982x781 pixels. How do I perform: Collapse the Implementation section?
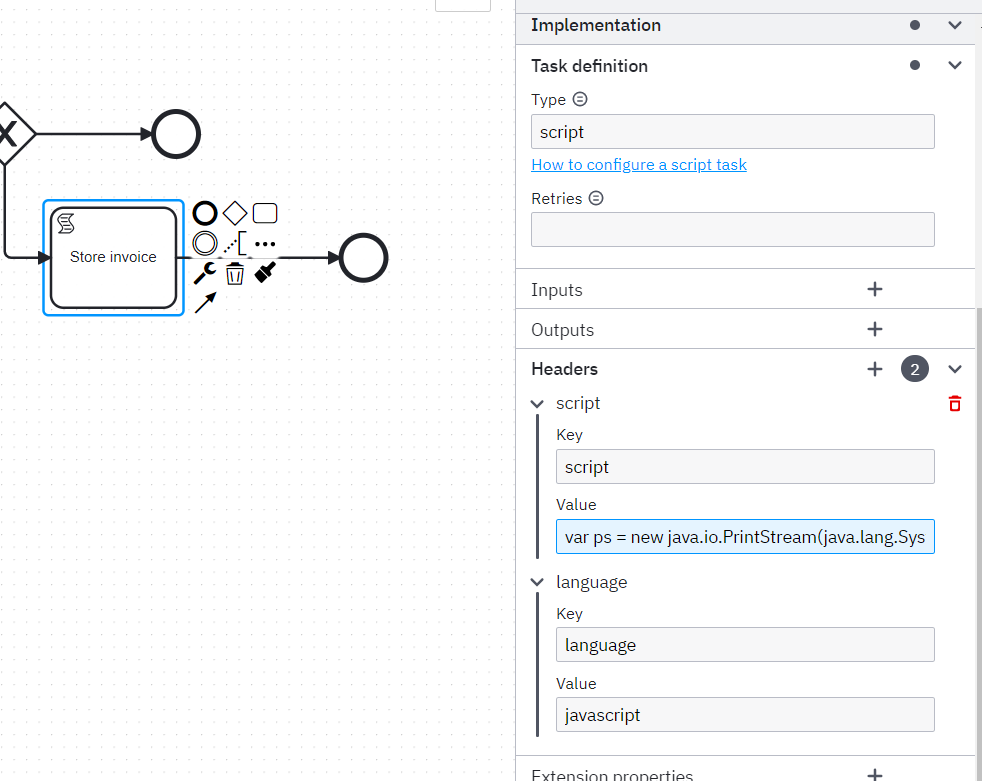click(954, 25)
